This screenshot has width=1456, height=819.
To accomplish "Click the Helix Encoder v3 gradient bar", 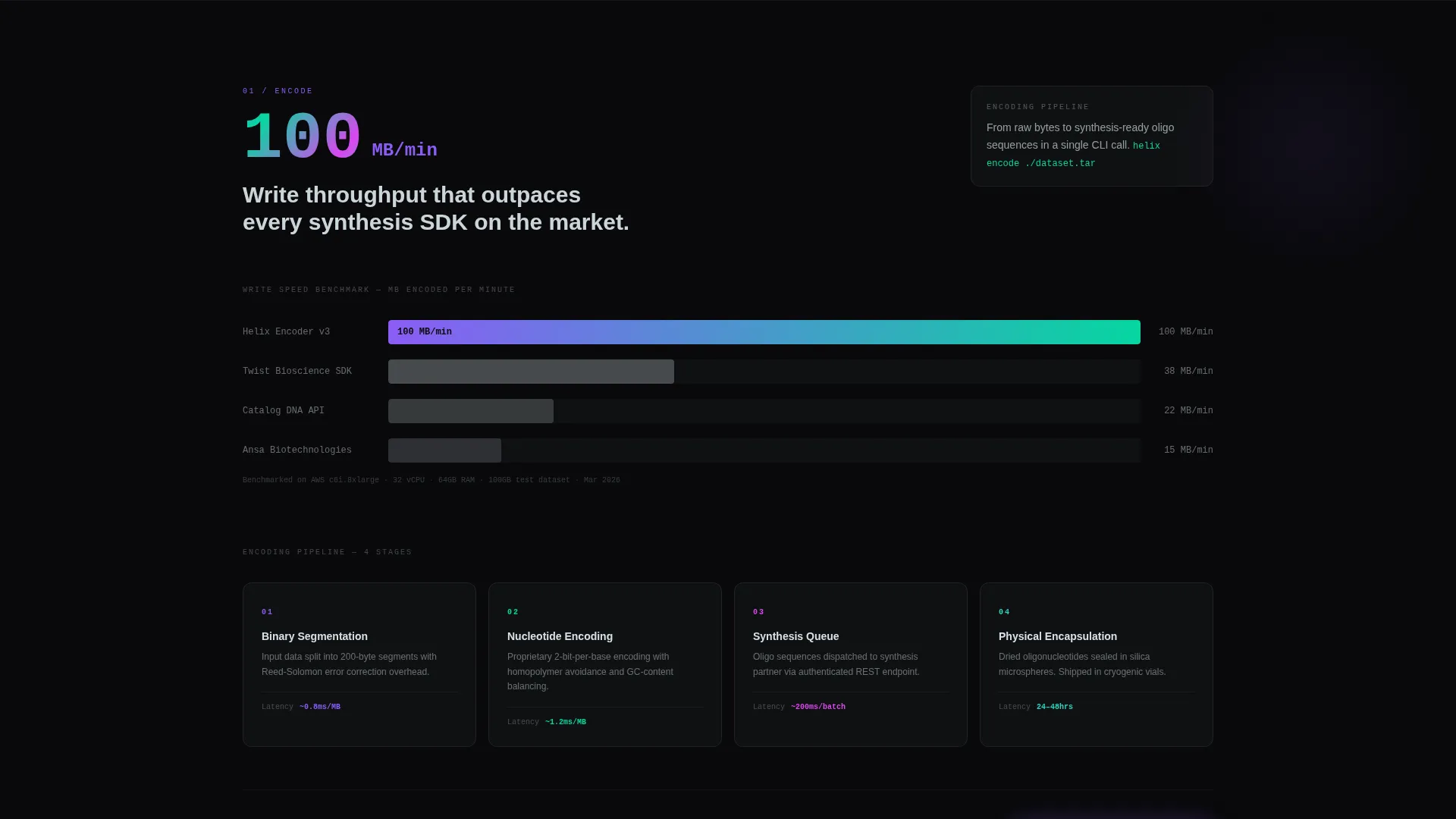I will tap(764, 332).
